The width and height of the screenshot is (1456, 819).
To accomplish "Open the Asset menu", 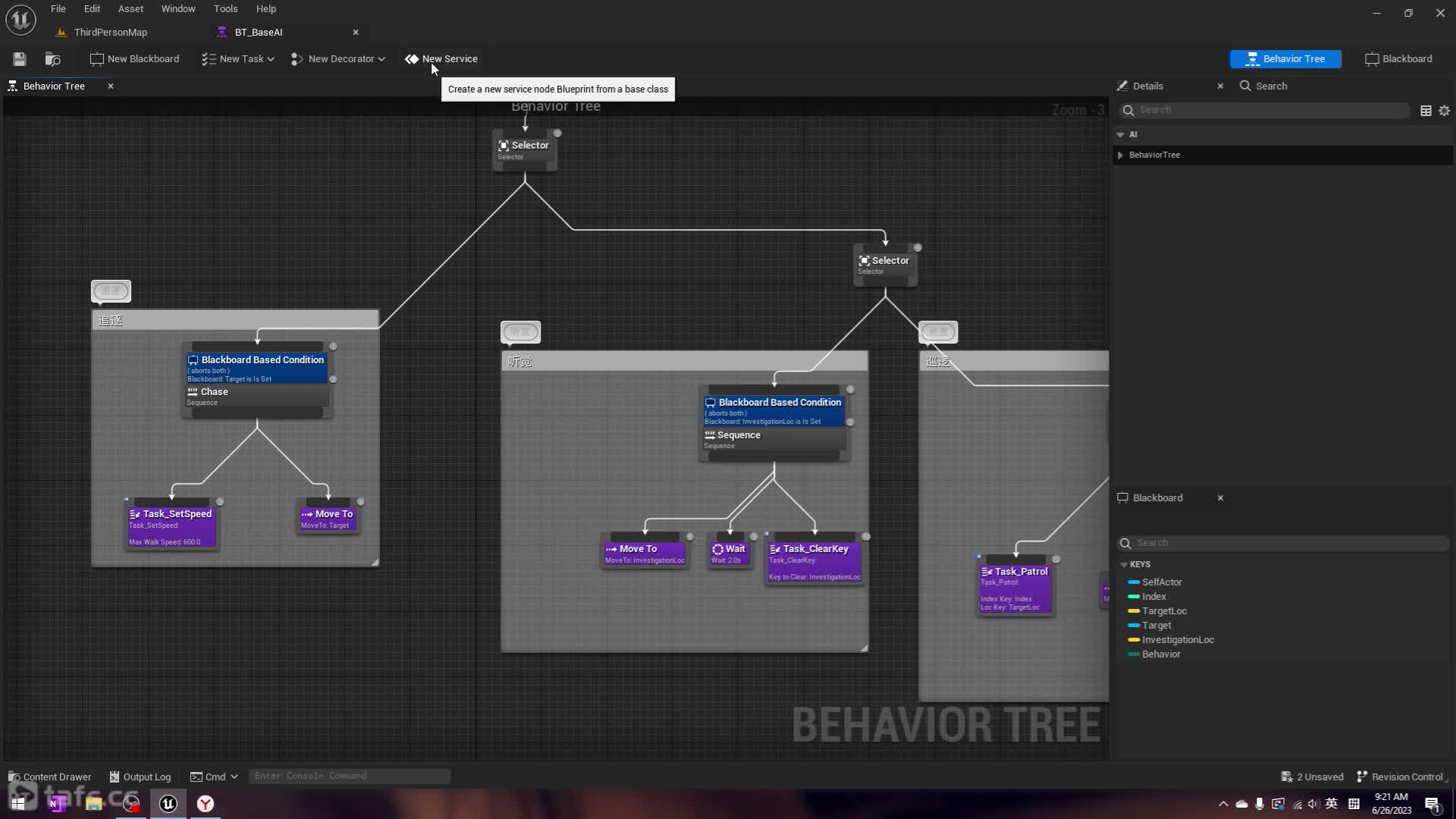I will point(130,9).
